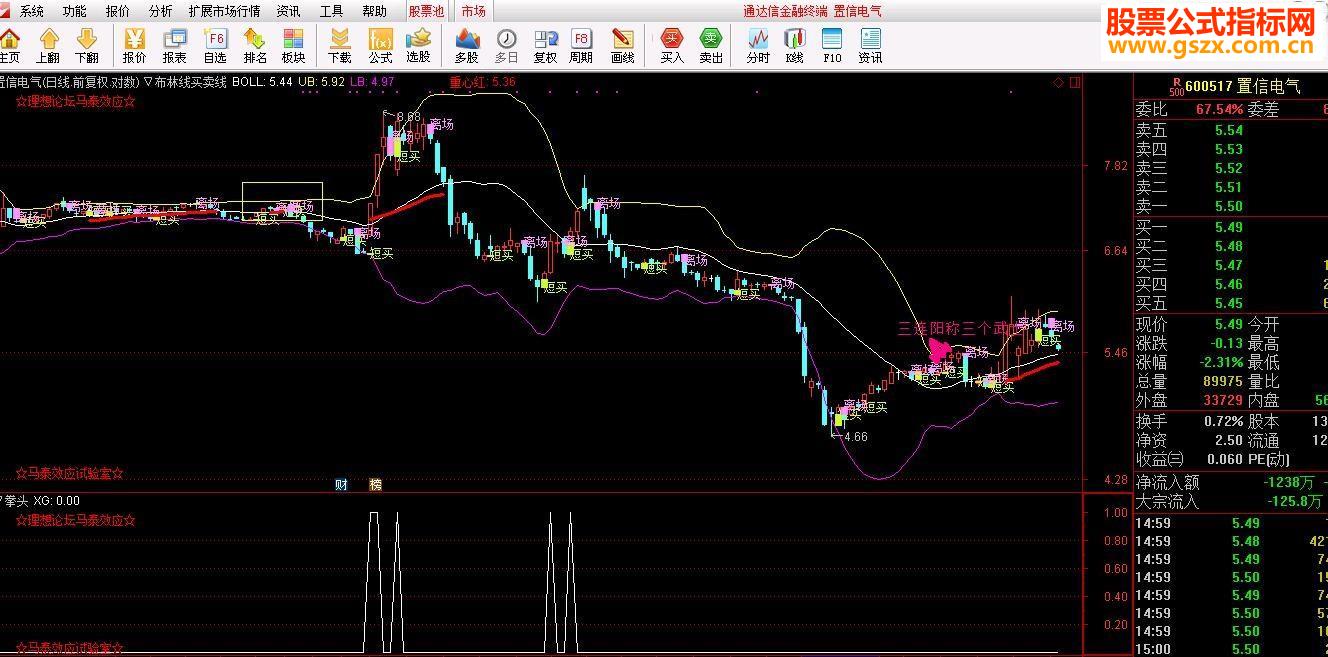Open the 系统 menu

(x=32, y=11)
